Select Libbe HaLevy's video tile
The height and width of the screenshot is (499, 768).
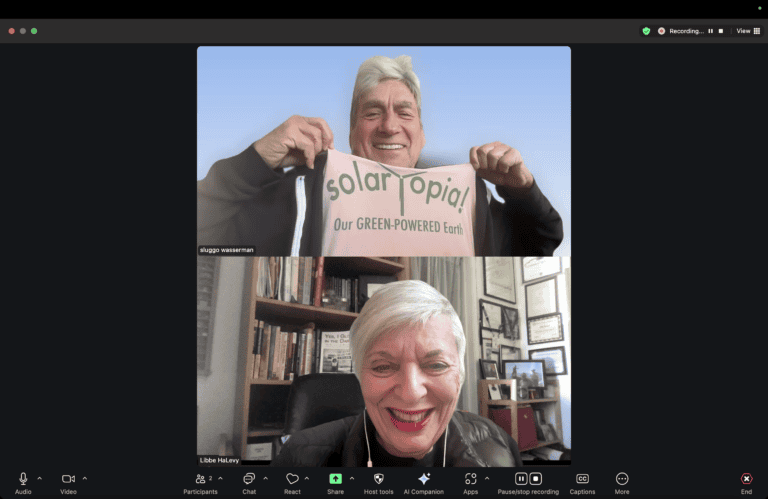384,361
